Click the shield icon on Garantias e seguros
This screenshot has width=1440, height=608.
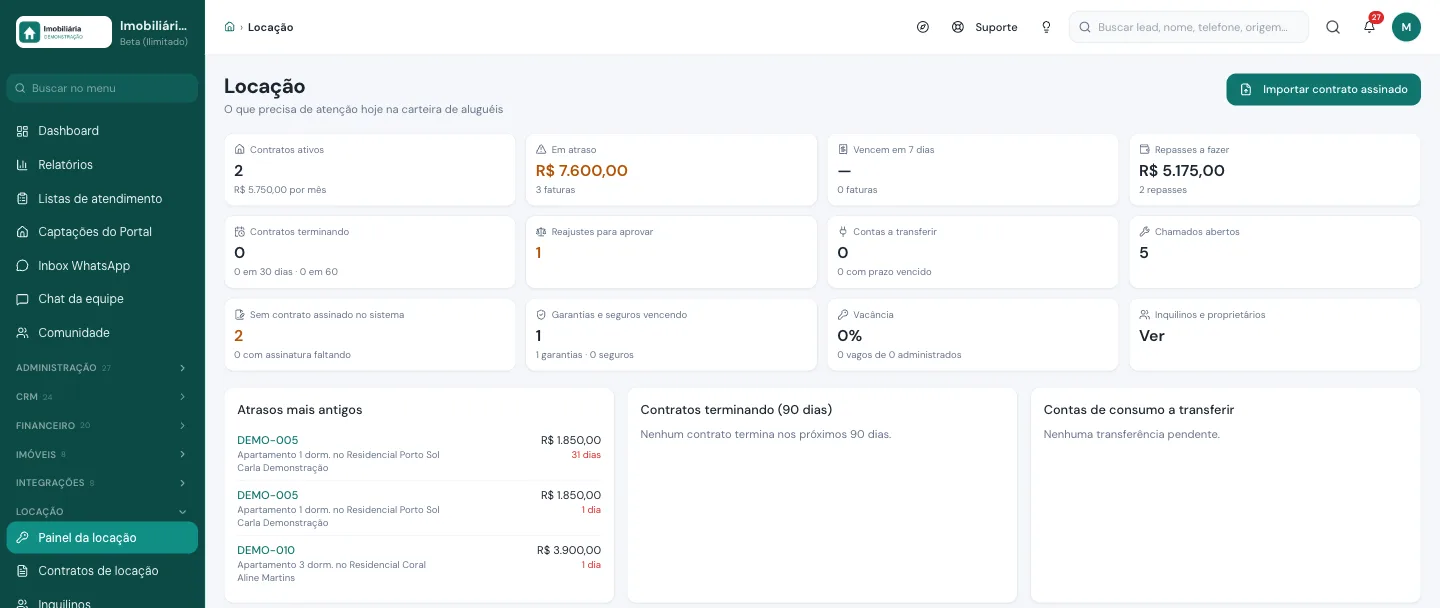[x=541, y=315]
